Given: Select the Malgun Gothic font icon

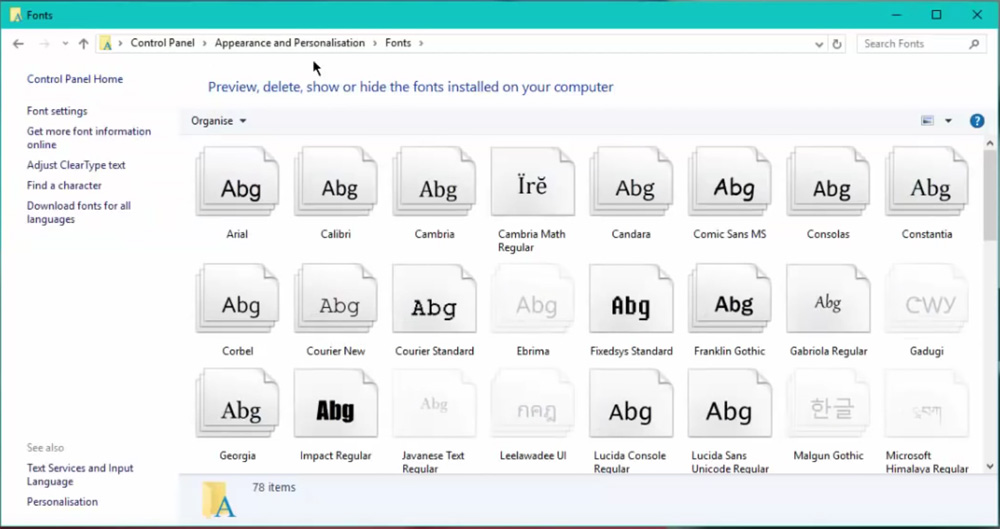Looking at the screenshot, I should pos(828,403).
